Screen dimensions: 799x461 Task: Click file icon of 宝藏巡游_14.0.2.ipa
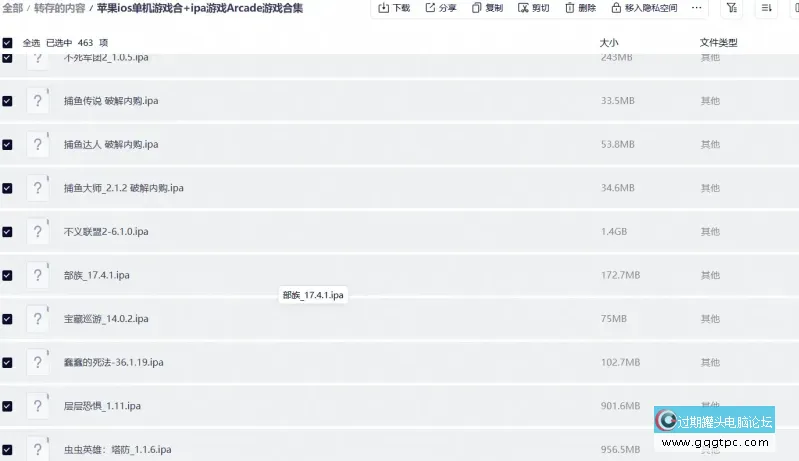coord(38,319)
